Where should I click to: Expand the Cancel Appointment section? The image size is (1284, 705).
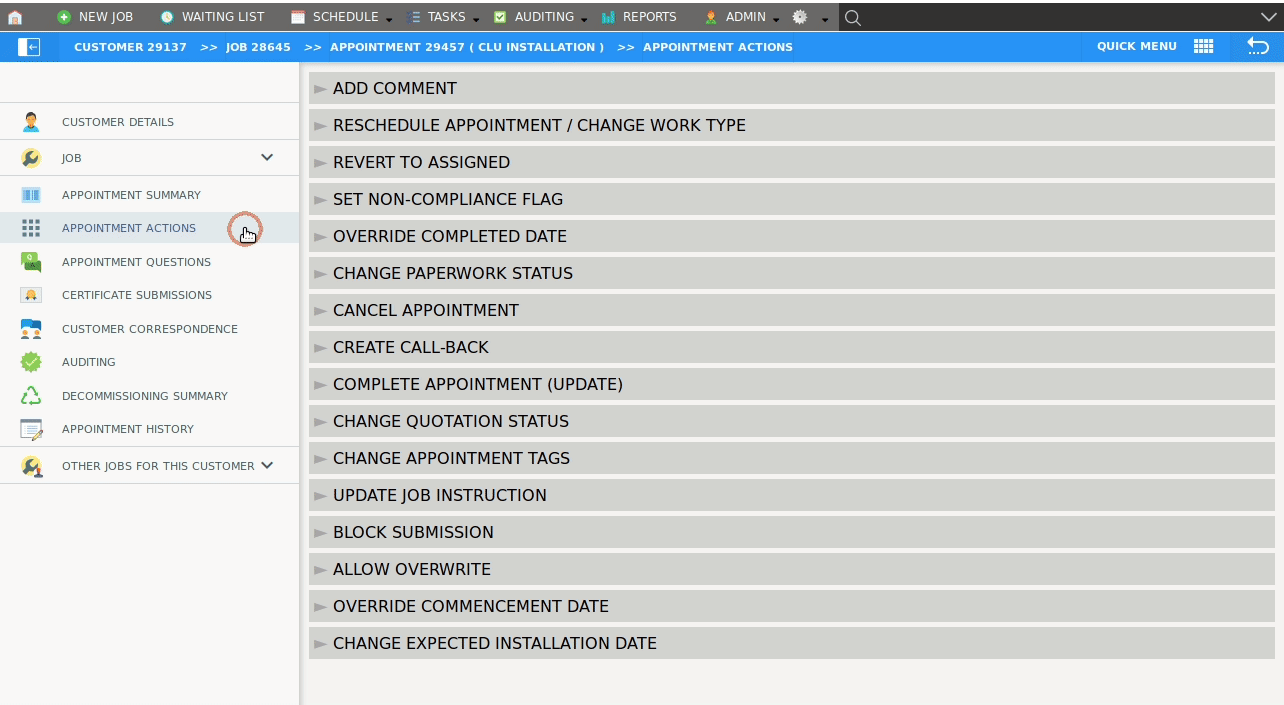[425, 310]
